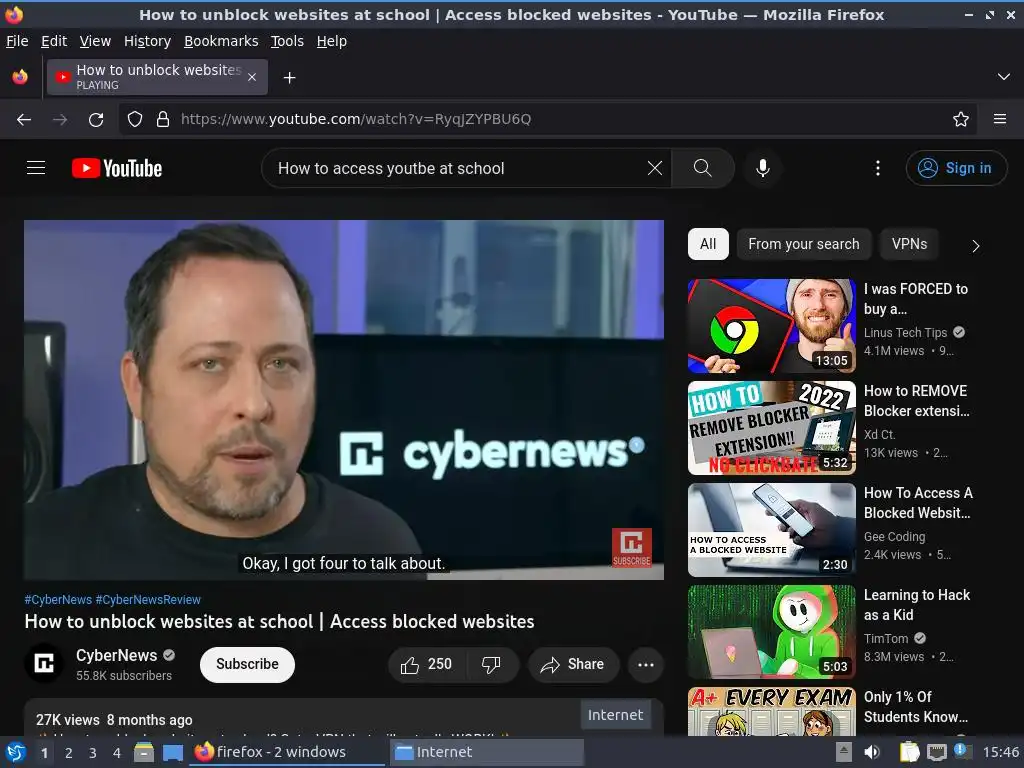
Task: Show more filter chips with right chevron
Action: [975, 246]
